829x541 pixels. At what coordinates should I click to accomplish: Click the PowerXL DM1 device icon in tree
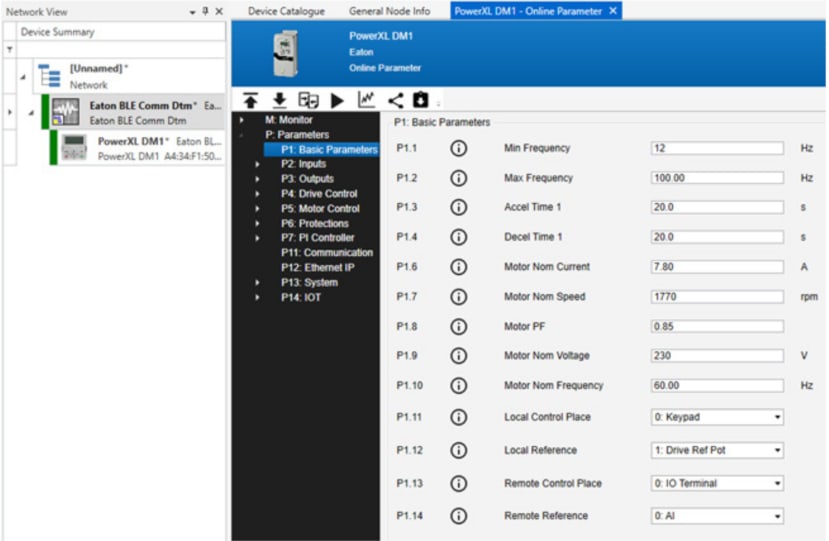(74, 148)
